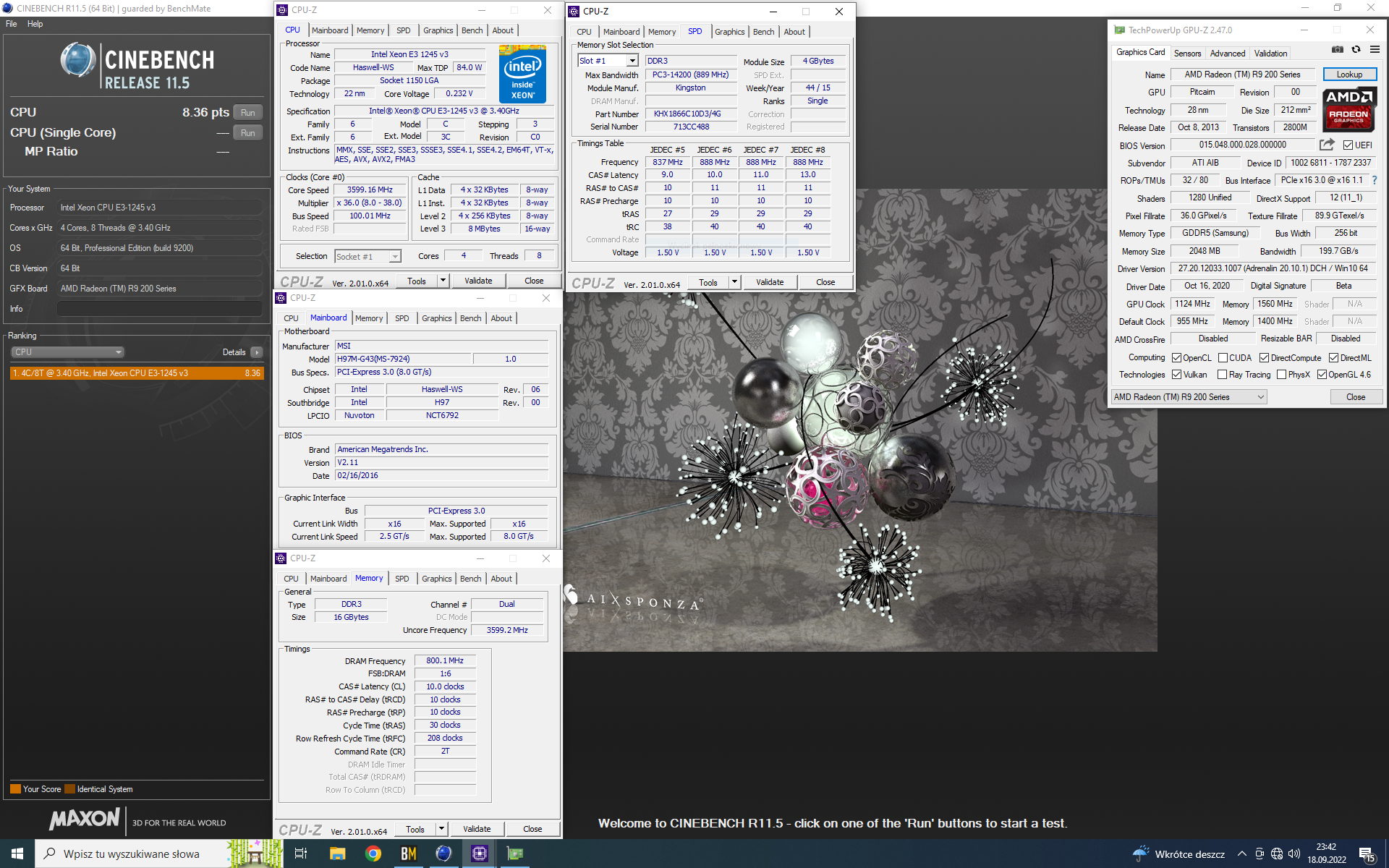1389x868 pixels.
Task: Click the Bus Interface question mark icon
Action: tap(1375, 180)
